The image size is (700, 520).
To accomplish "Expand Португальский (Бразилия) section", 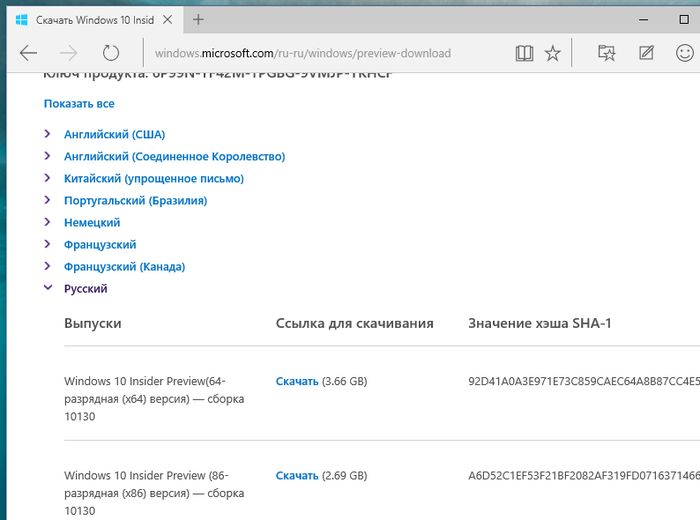I will pos(135,200).
